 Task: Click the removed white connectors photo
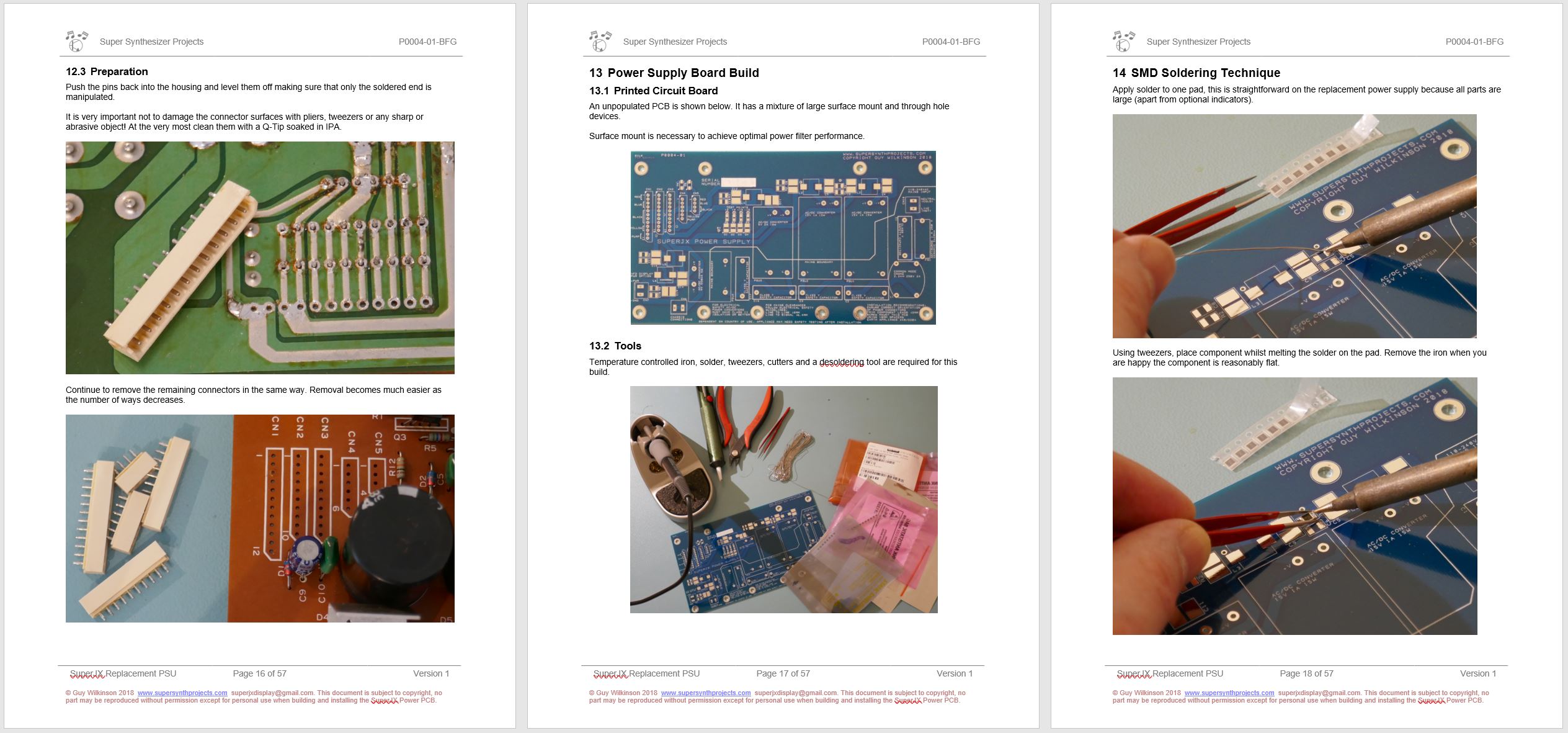[260, 518]
